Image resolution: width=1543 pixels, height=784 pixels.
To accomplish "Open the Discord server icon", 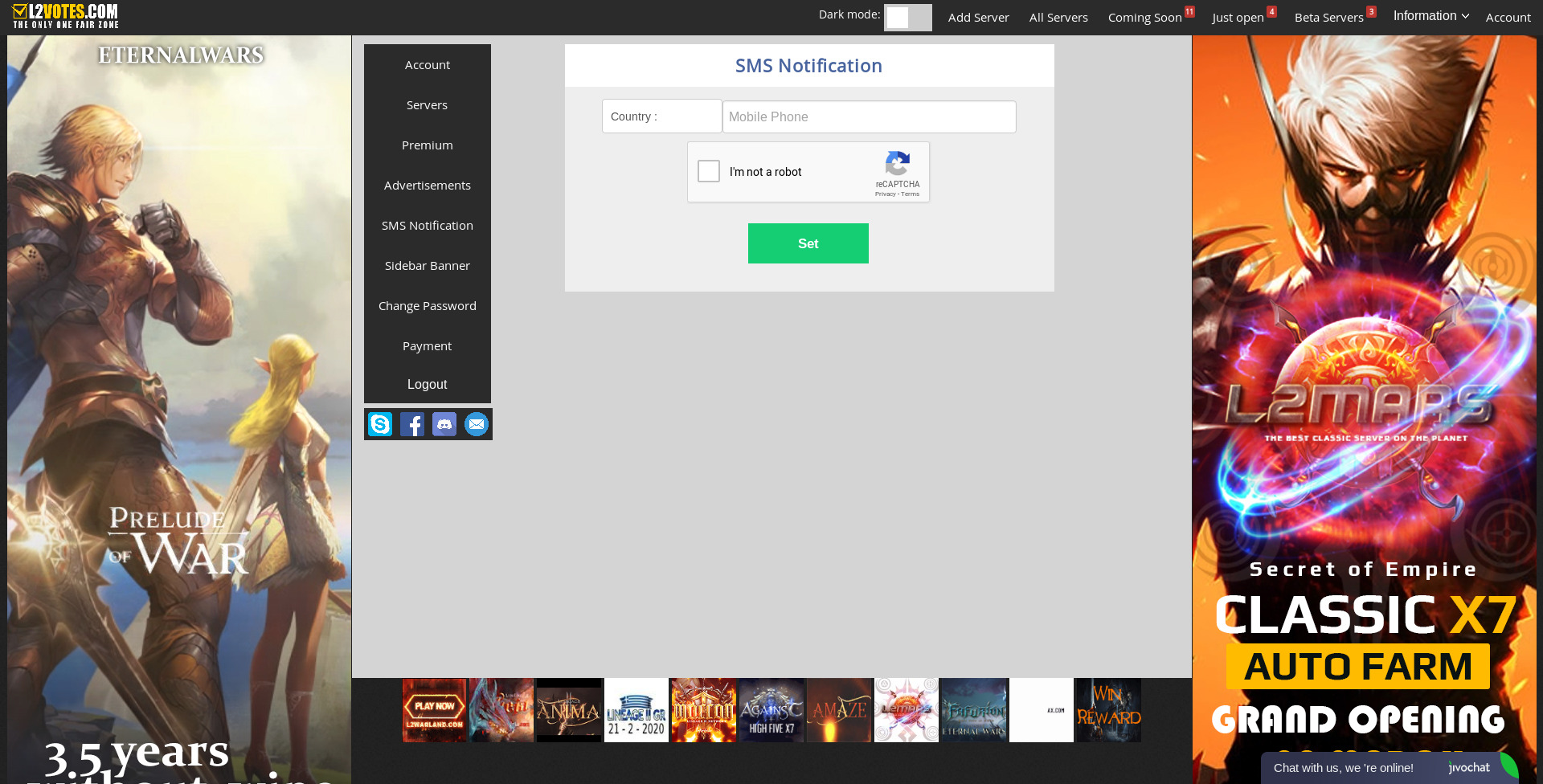I will pyautogui.click(x=444, y=424).
